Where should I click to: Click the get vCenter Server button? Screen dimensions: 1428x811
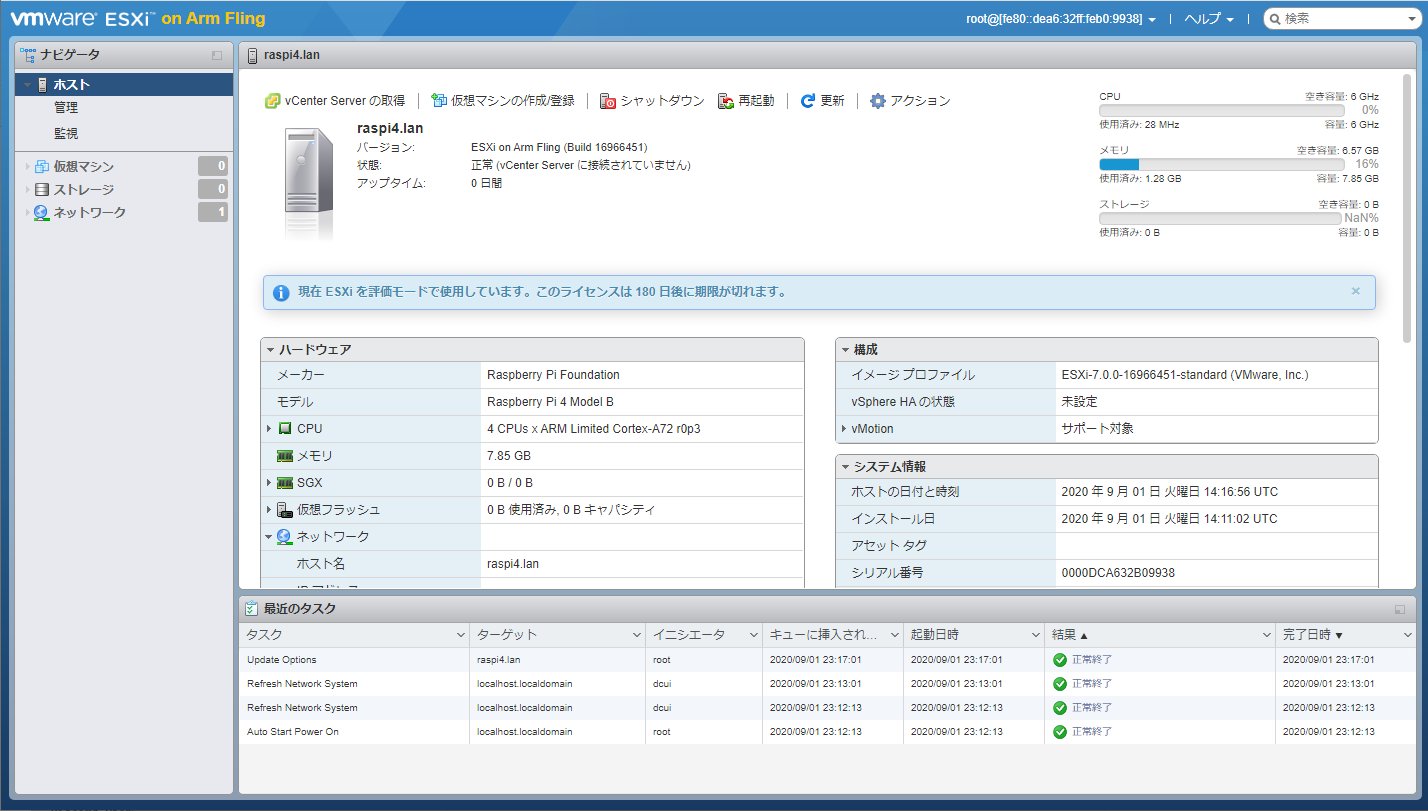point(335,101)
